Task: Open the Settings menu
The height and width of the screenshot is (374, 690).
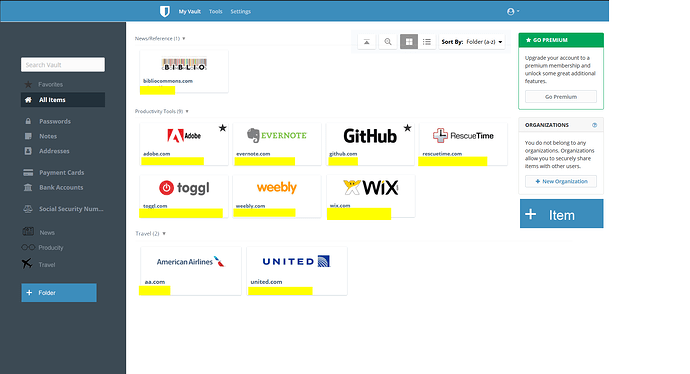Action: pyautogui.click(x=240, y=11)
